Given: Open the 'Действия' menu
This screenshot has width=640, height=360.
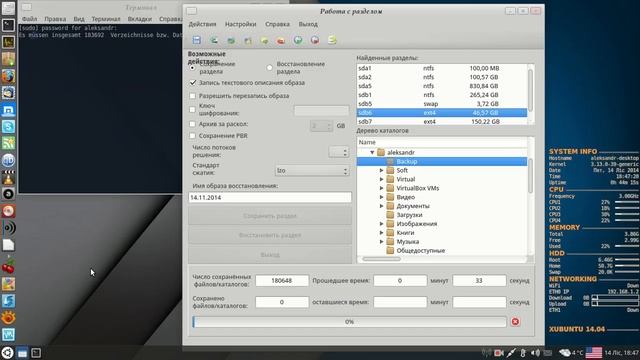Looking at the screenshot, I should (x=202, y=24).
